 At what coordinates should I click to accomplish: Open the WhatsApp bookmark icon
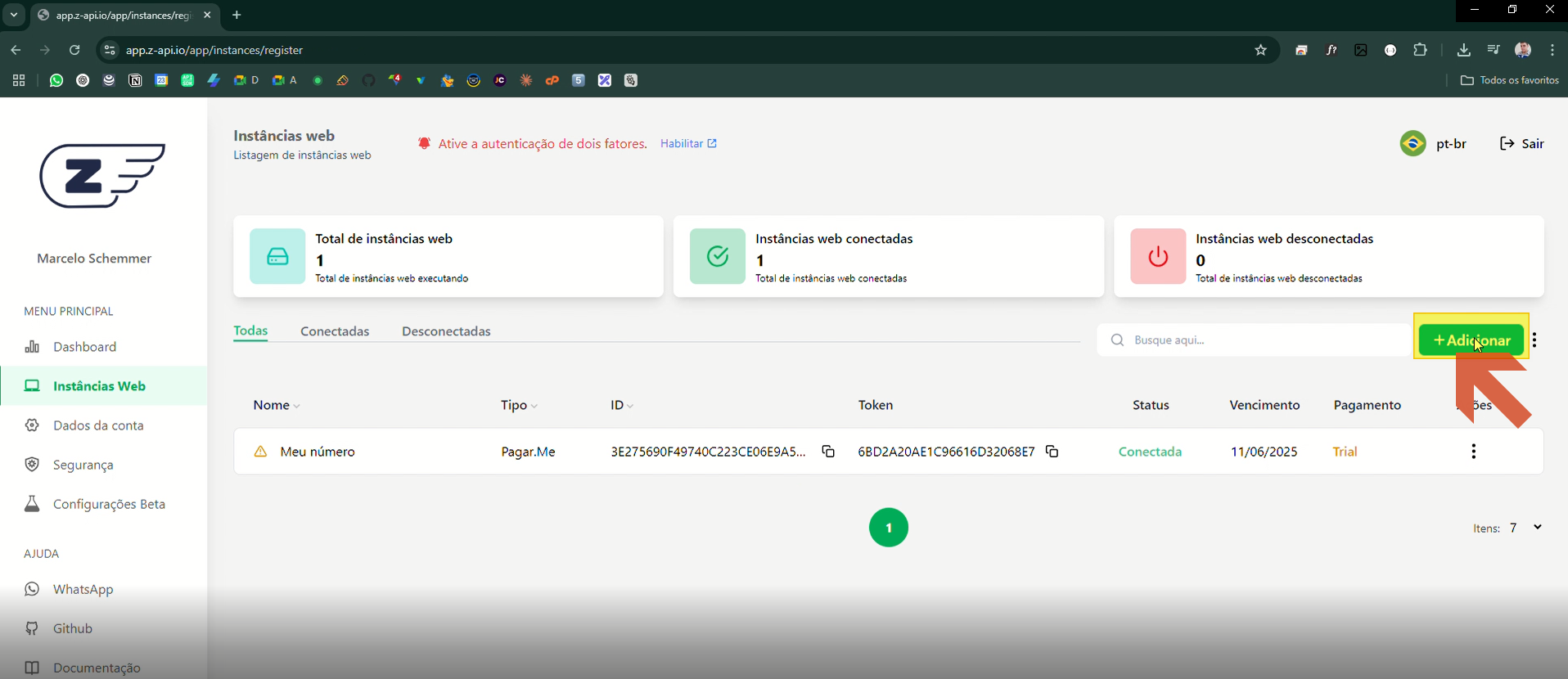[x=56, y=80]
